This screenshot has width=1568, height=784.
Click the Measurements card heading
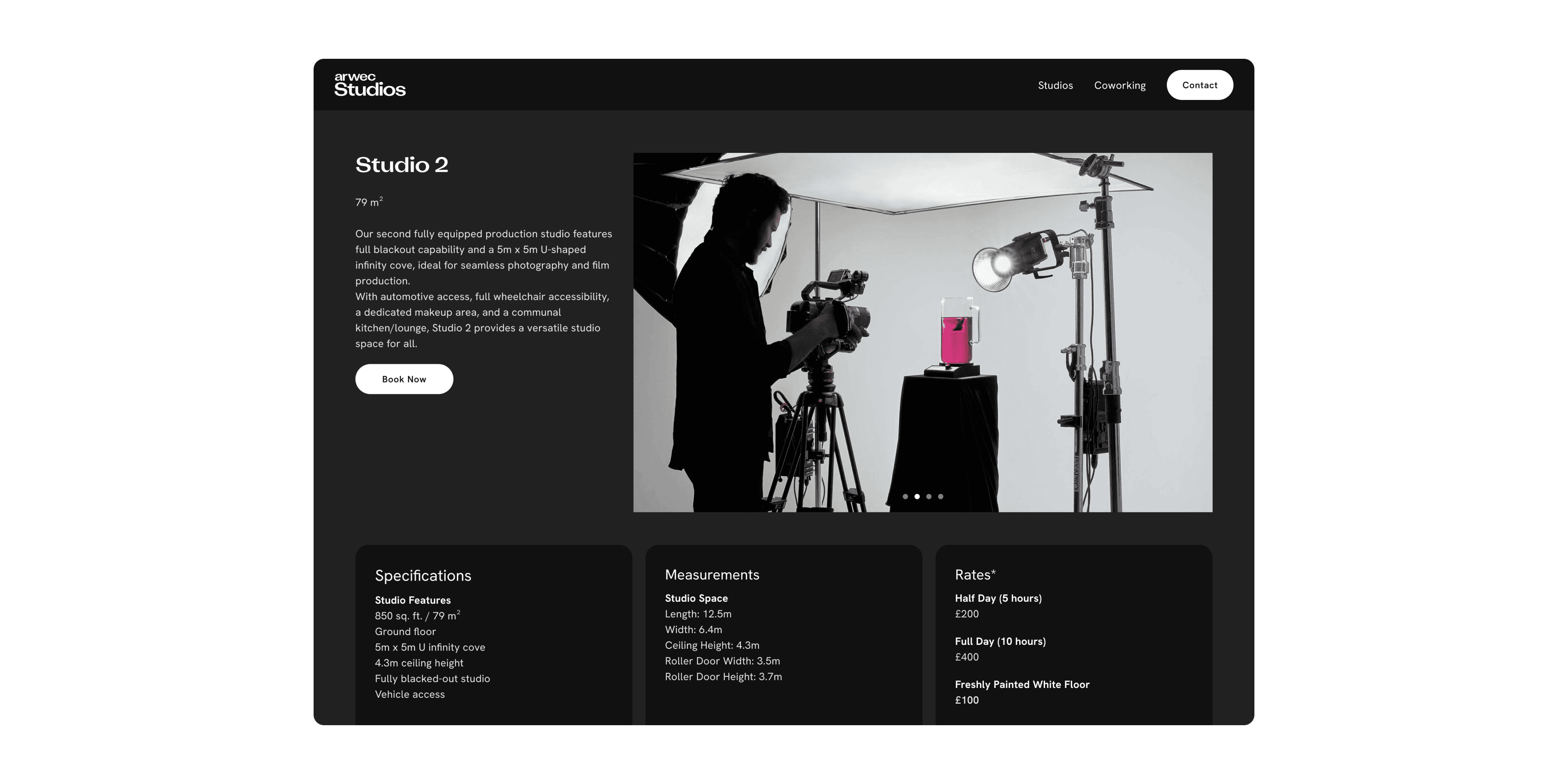(x=711, y=575)
